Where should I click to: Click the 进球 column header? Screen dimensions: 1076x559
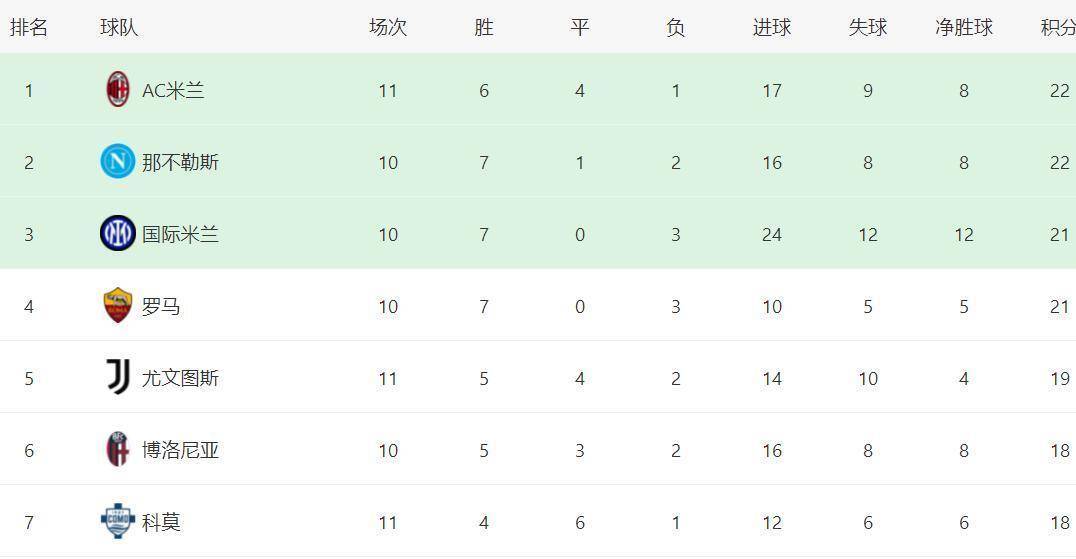coord(771,28)
